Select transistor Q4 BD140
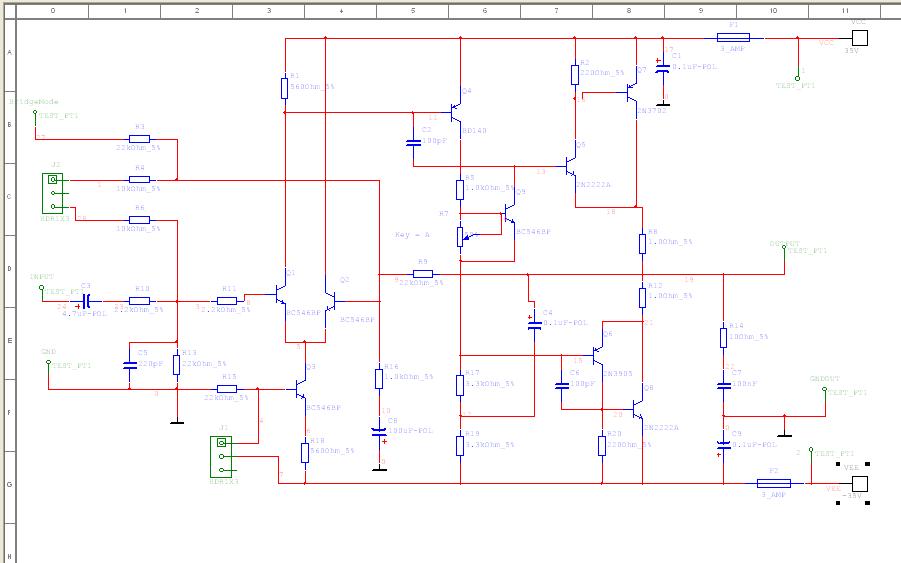Image resolution: width=901 pixels, height=563 pixels. pos(456,112)
